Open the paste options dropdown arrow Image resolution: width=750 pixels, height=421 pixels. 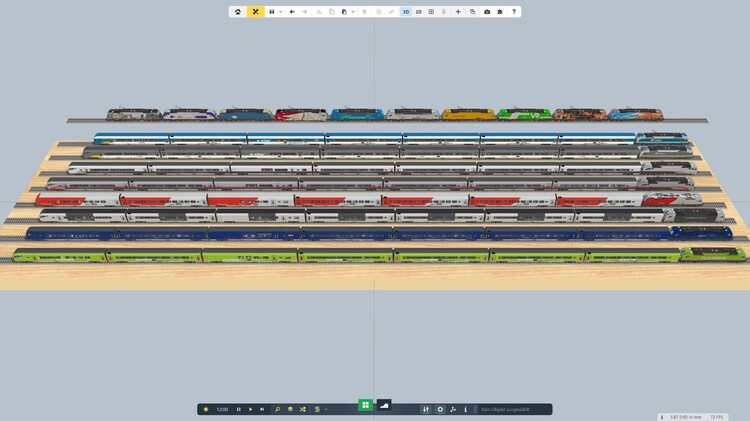pos(353,12)
